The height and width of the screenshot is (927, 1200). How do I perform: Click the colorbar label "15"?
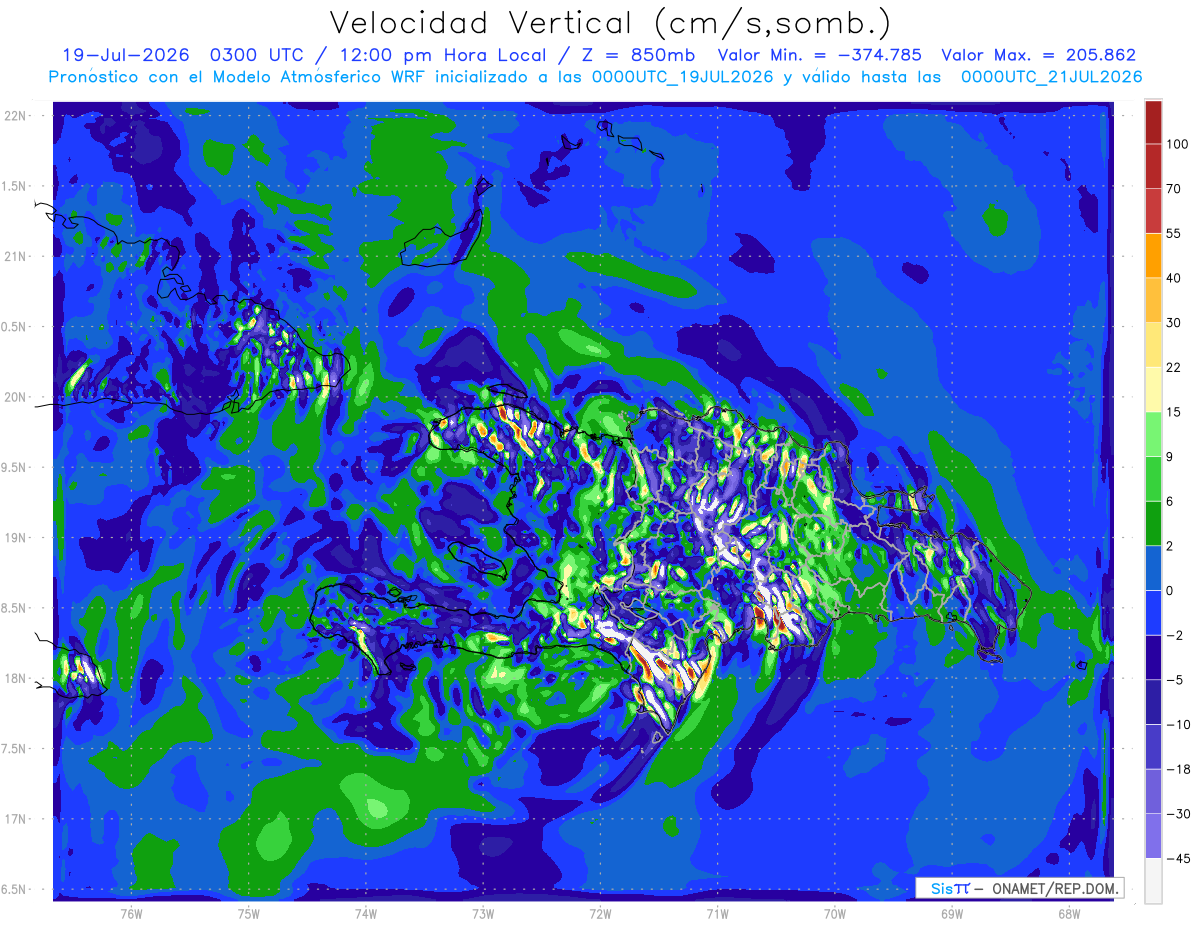coord(1173,411)
